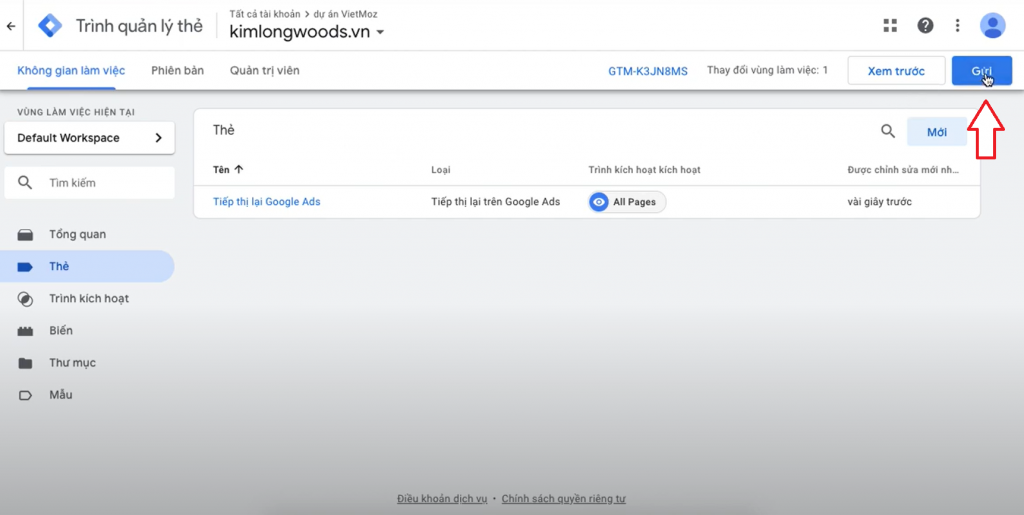Expand the Default Workspace selector
This screenshot has width=1024, height=515.
(x=89, y=138)
